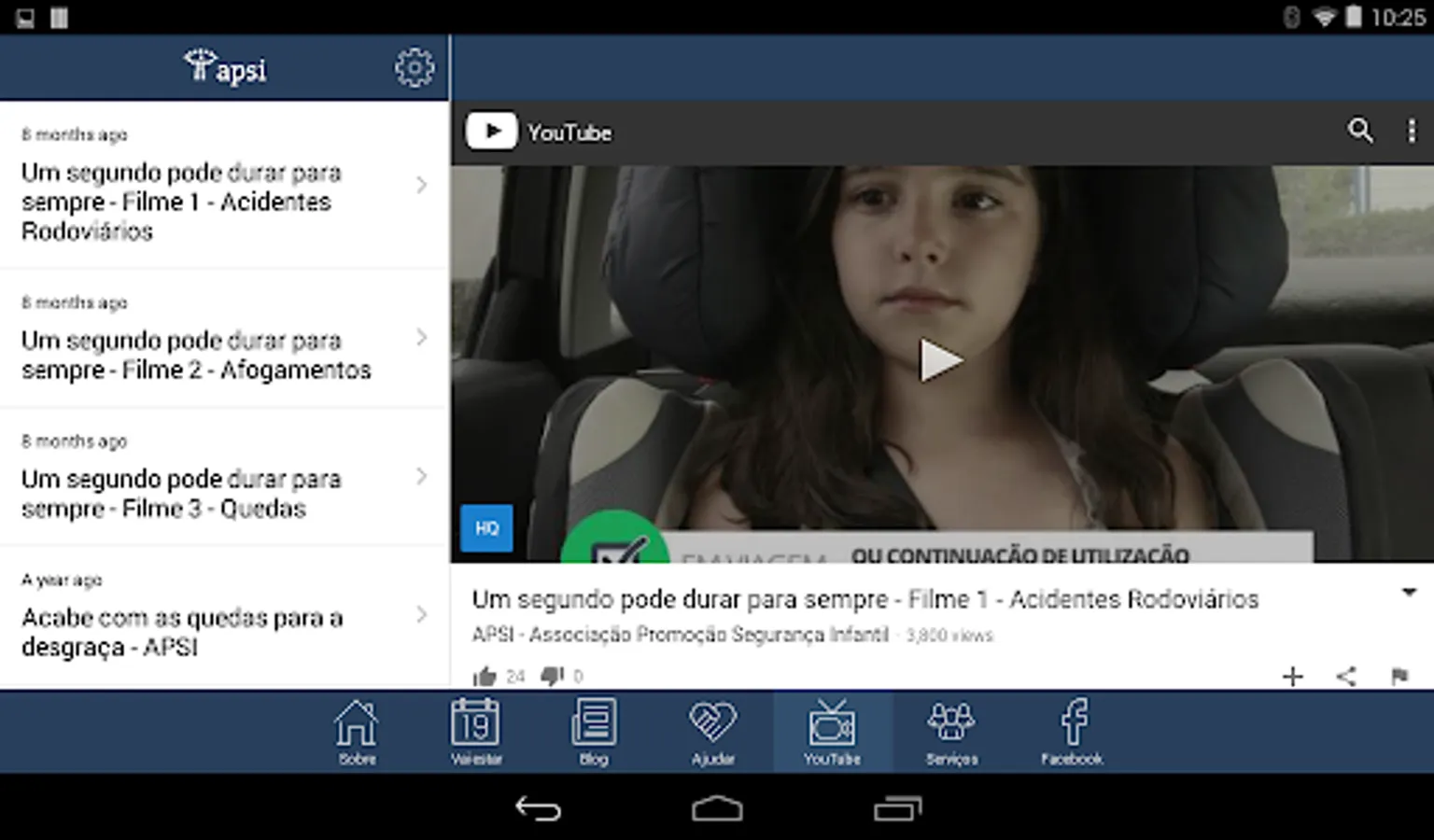
Task: Switch to the Blog tab
Action: tap(594, 733)
